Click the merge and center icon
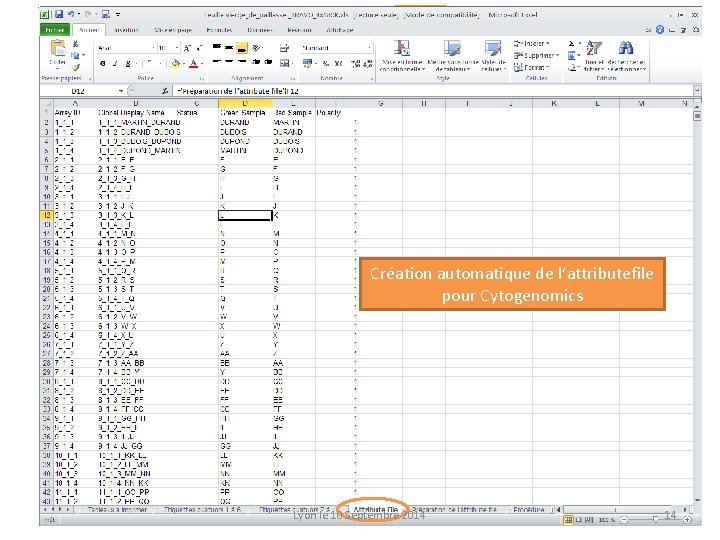 pos(285,63)
